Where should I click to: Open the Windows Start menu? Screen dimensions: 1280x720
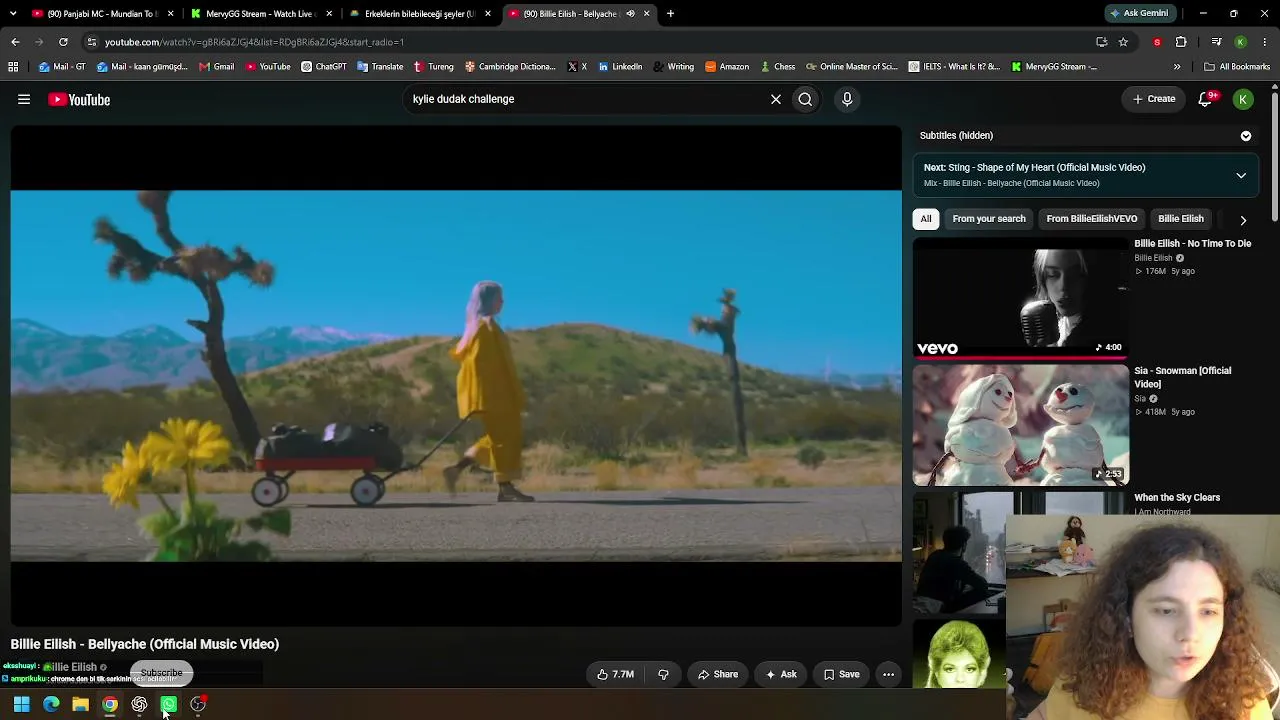click(x=21, y=705)
